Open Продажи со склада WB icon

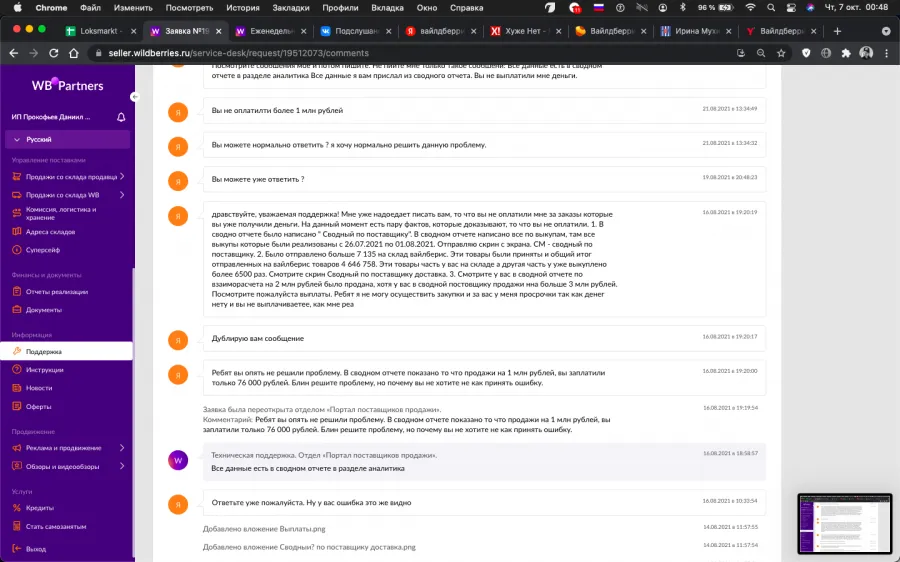(17, 195)
